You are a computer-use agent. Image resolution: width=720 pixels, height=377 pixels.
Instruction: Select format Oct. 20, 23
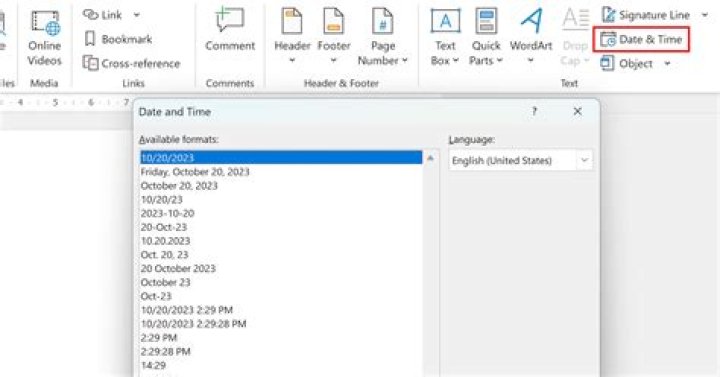coord(281,254)
